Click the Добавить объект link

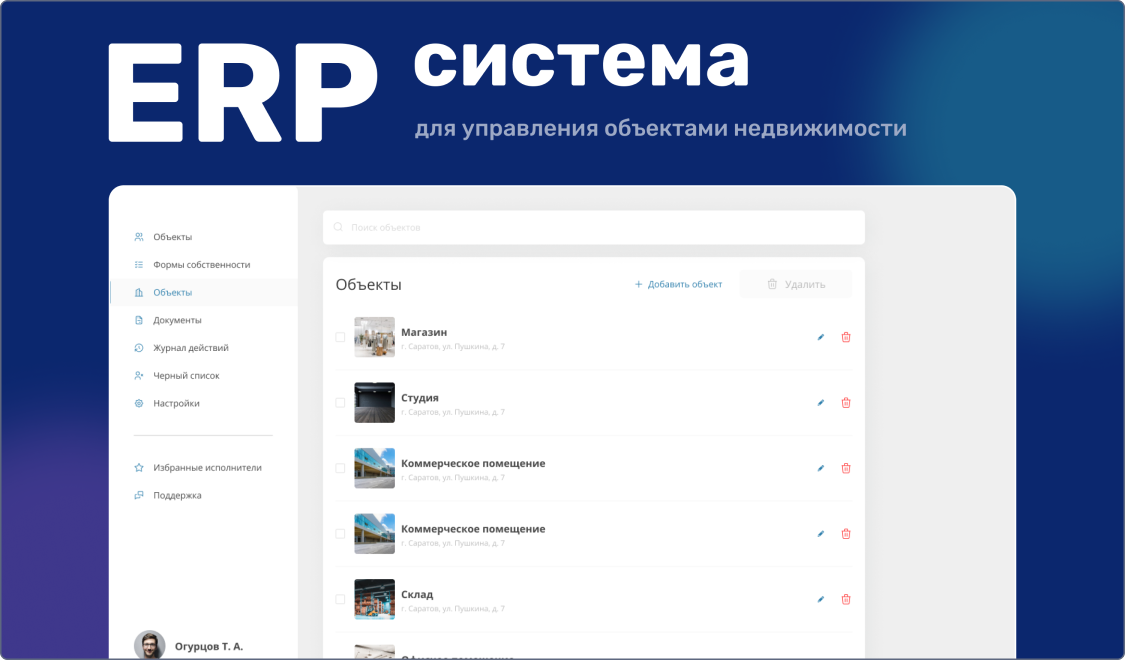(x=678, y=284)
